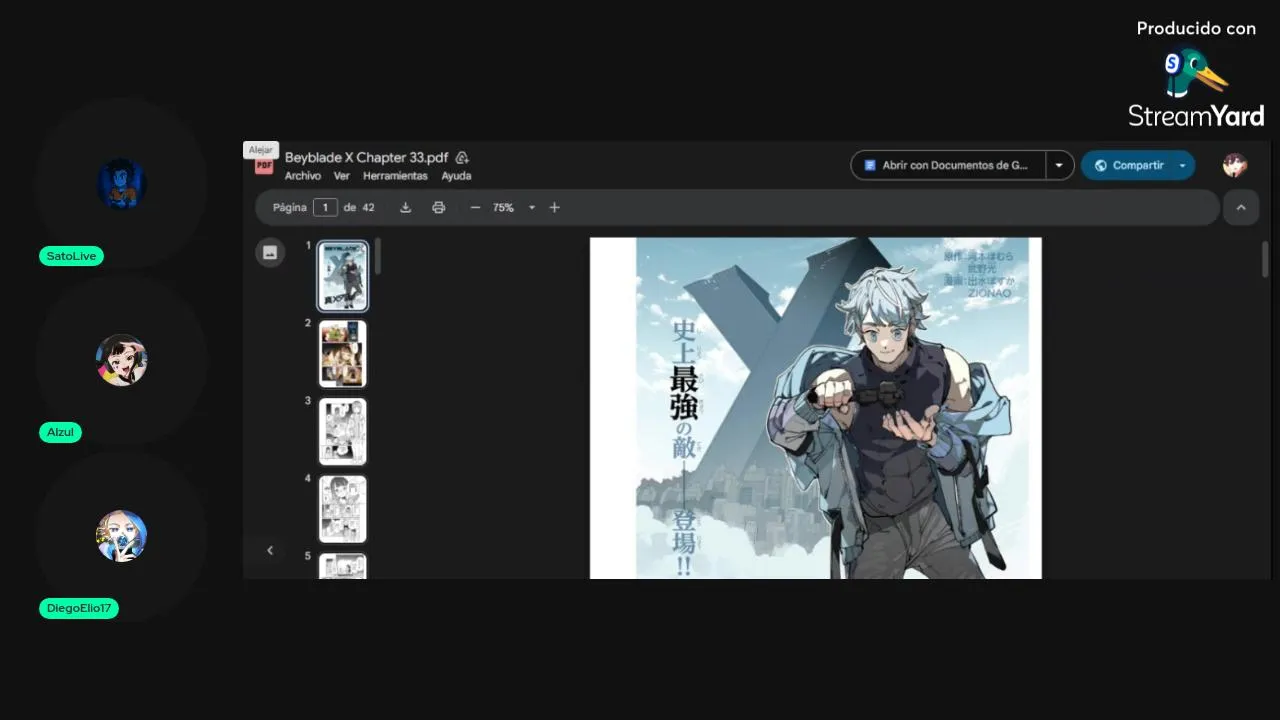This screenshot has width=1280, height=720.
Task: Click the manga cover page image
Action: point(815,408)
